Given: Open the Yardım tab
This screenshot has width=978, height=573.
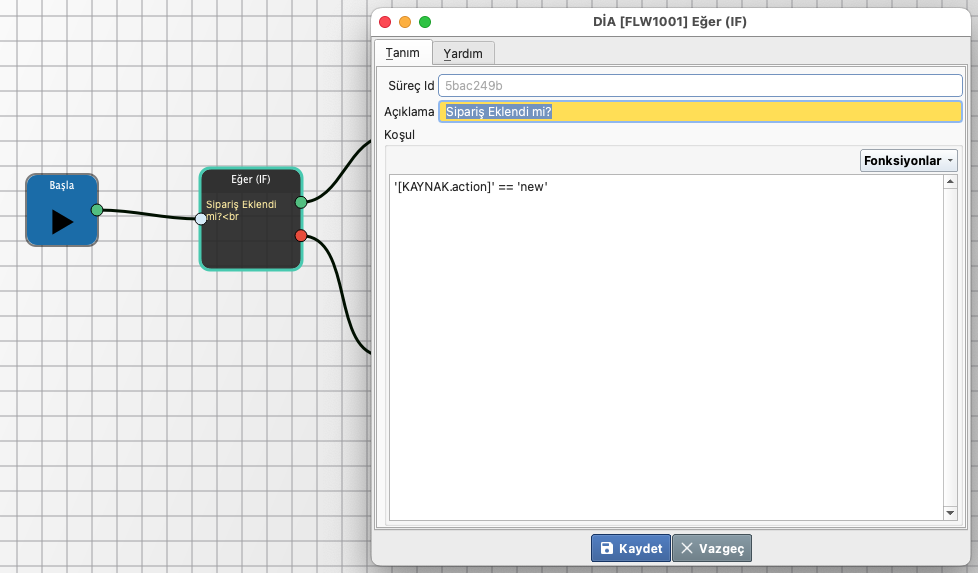Looking at the screenshot, I should click(463, 53).
